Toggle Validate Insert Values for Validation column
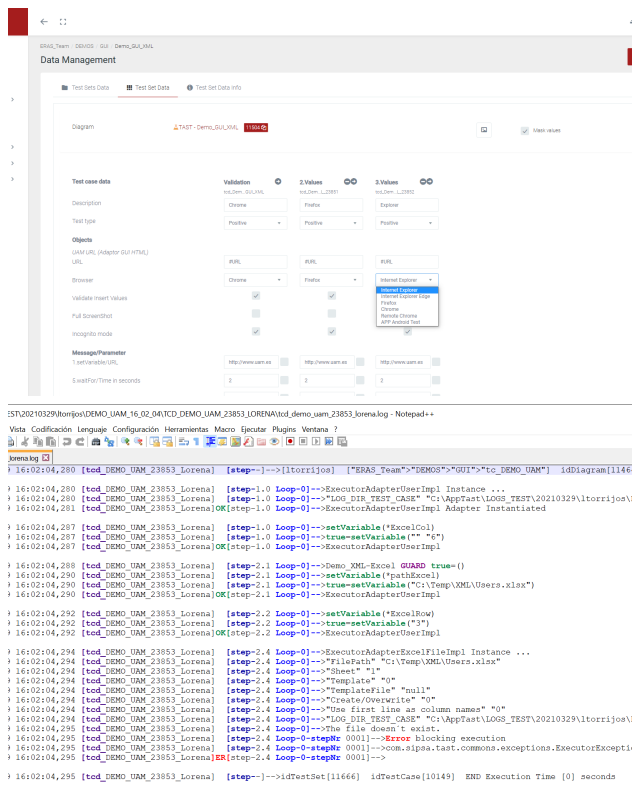The width and height of the screenshot is (640, 800). pos(256,297)
